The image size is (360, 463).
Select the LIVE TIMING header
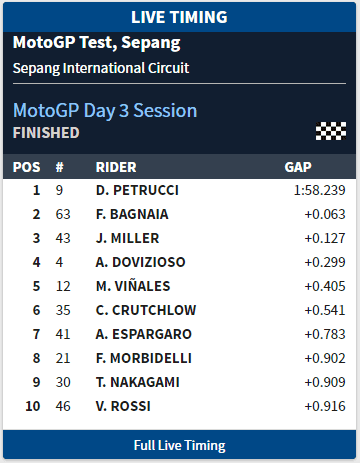tap(179, 17)
